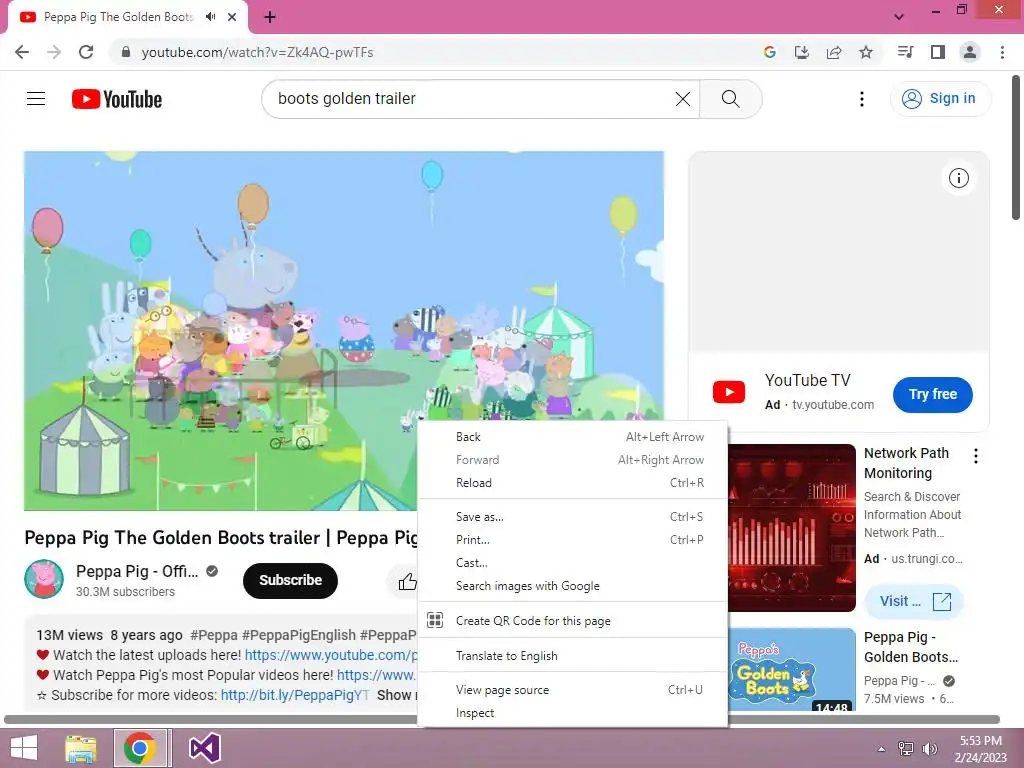Open the Network Path Monitoring thumbnail
1024x768 pixels.
pyautogui.click(x=792, y=528)
